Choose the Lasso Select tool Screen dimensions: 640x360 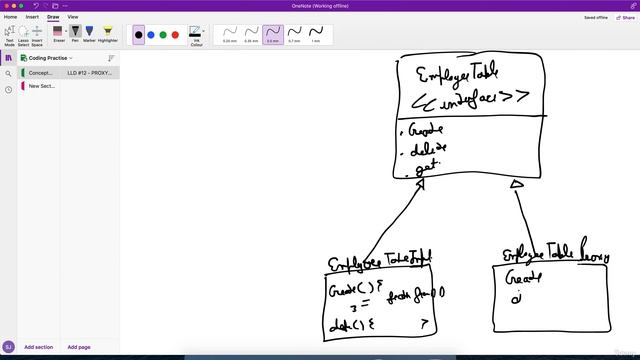(x=23, y=36)
